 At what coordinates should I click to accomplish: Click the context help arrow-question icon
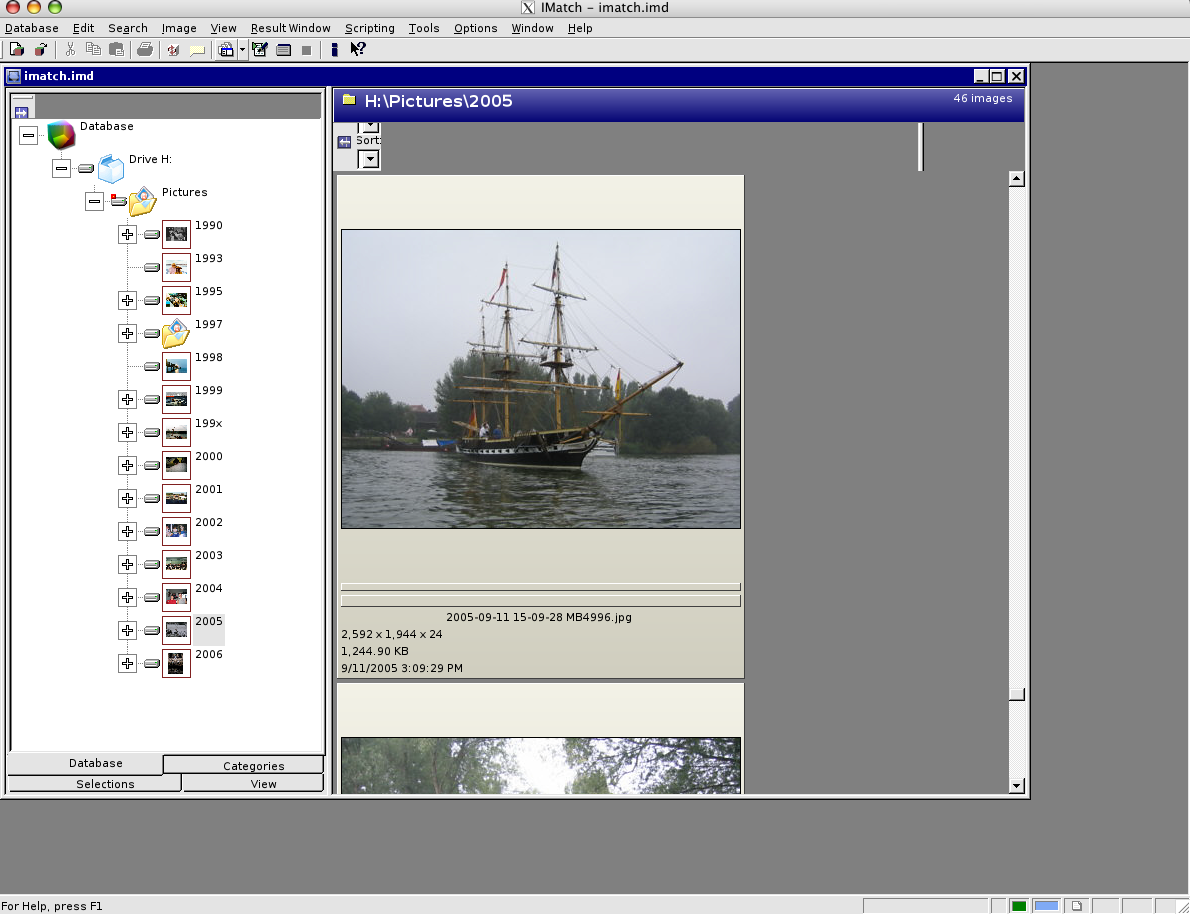(x=357, y=49)
